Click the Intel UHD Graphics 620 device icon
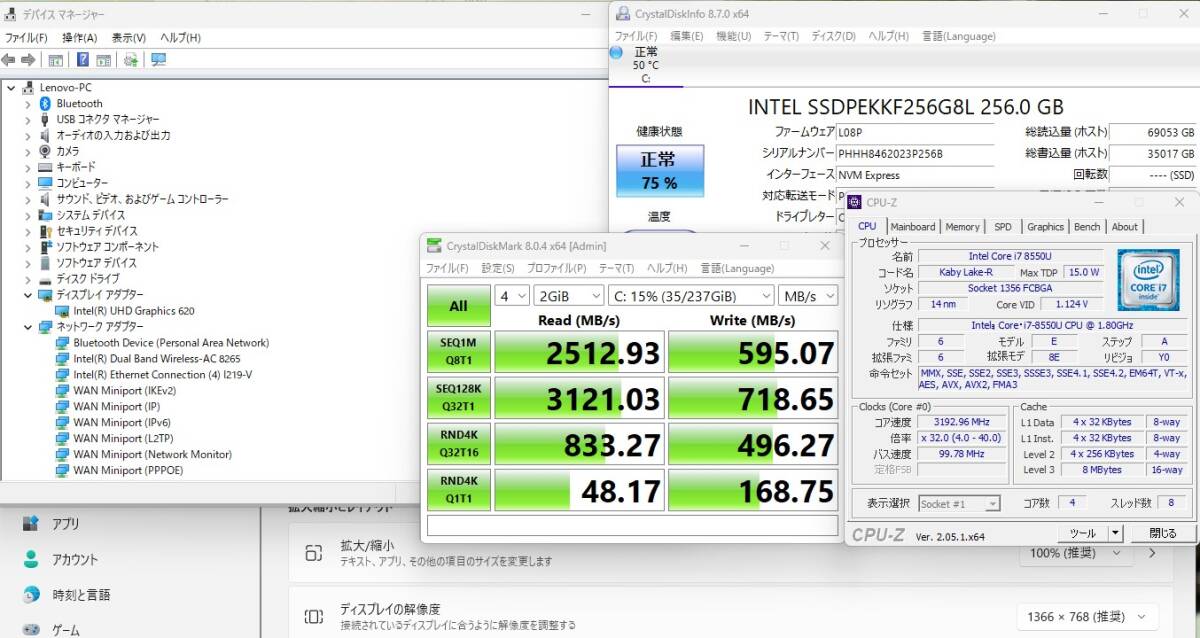 (x=62, y=311)
